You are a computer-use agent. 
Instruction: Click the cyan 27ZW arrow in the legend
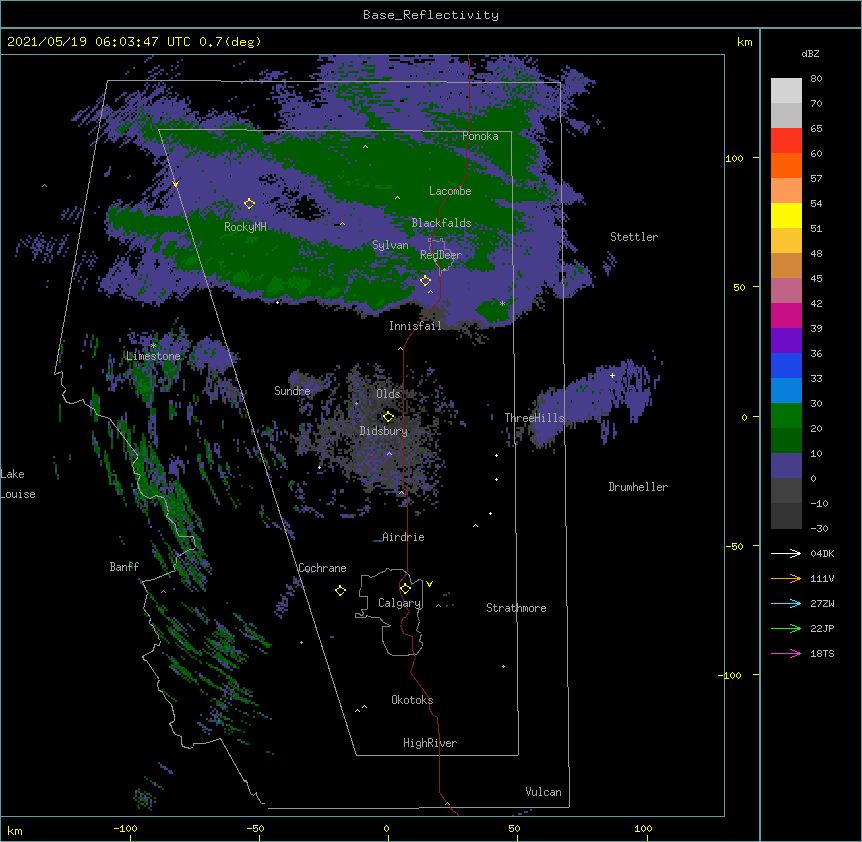786,603
